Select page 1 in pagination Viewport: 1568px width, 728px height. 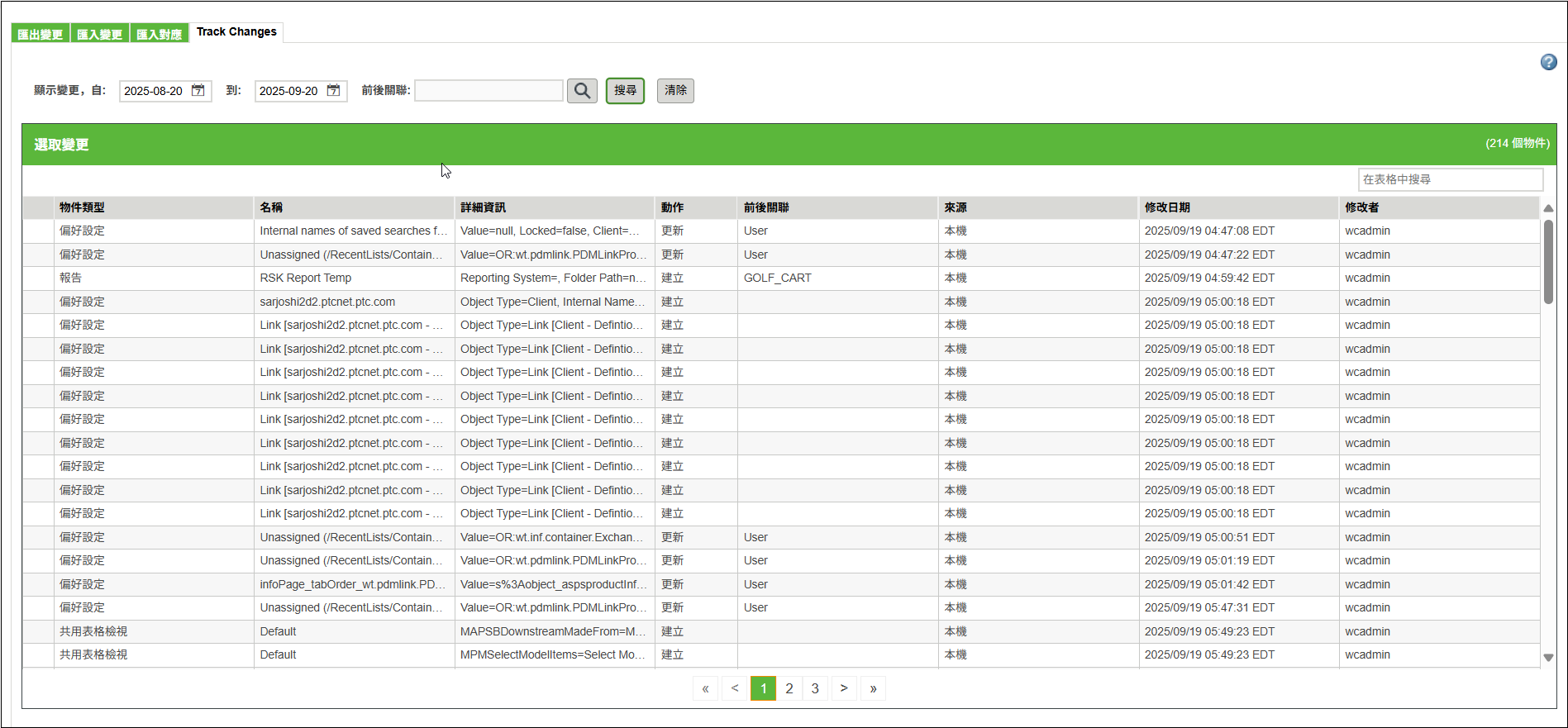point(763,688)
